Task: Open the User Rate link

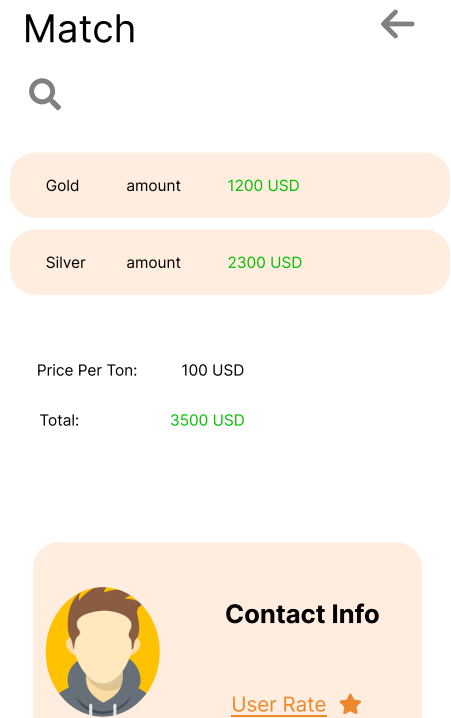Action: [279, 705]
